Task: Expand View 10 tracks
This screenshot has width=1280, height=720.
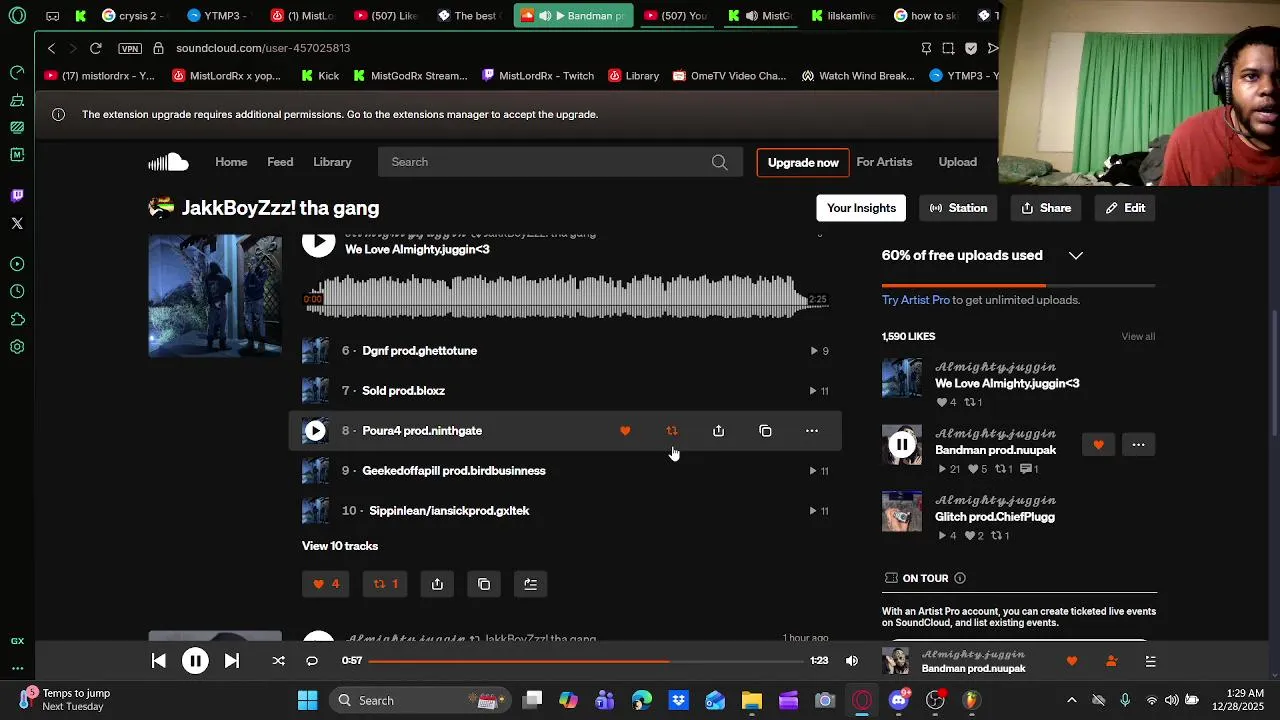Action: [x=340, y=546]
